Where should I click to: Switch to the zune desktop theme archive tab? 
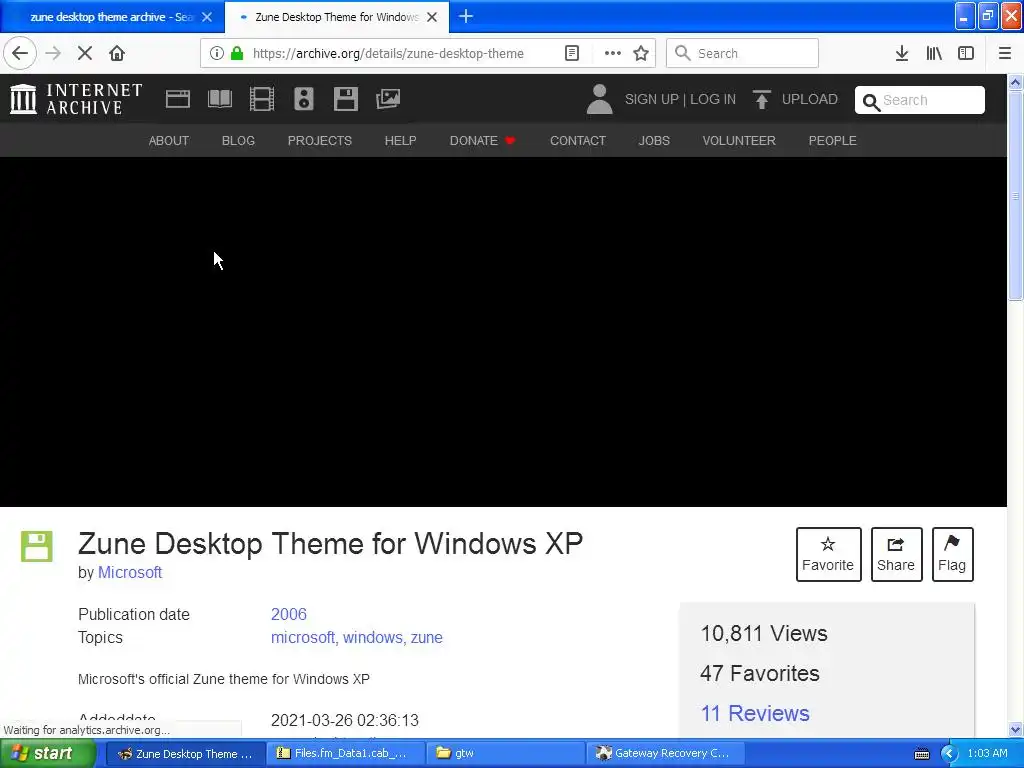tap(111, 17)
